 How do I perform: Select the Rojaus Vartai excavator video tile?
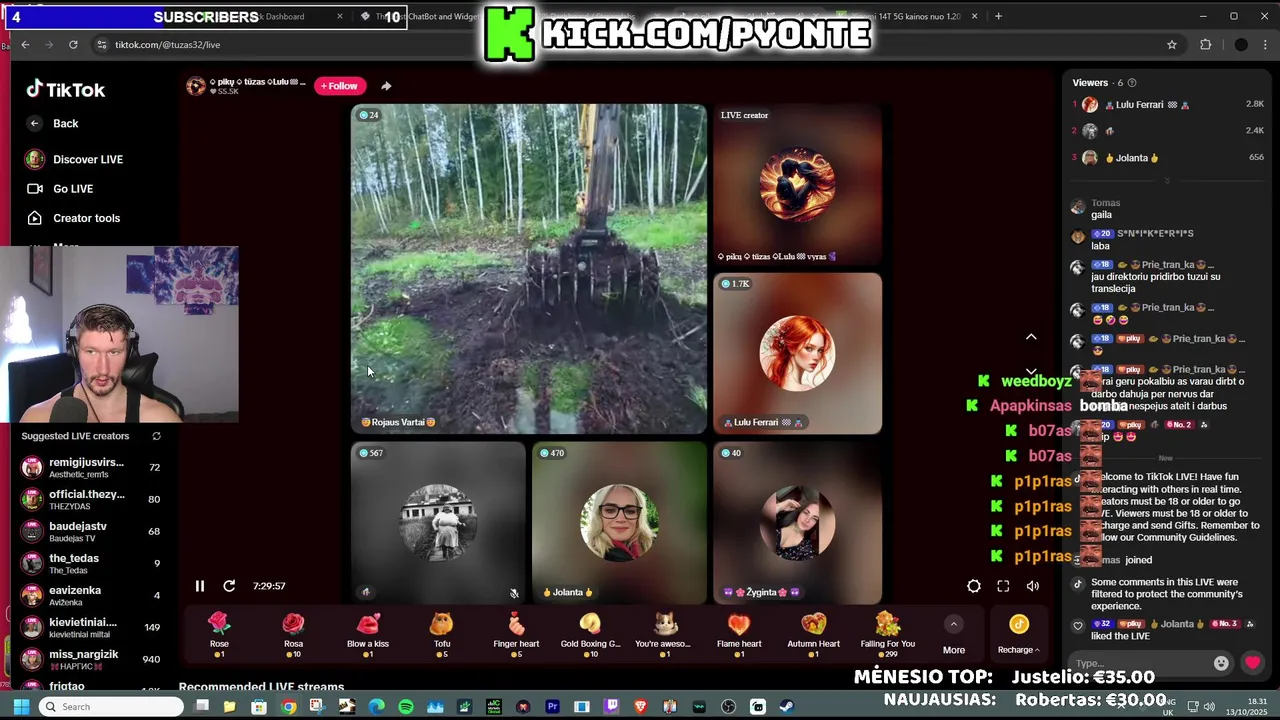coord(529,268)
